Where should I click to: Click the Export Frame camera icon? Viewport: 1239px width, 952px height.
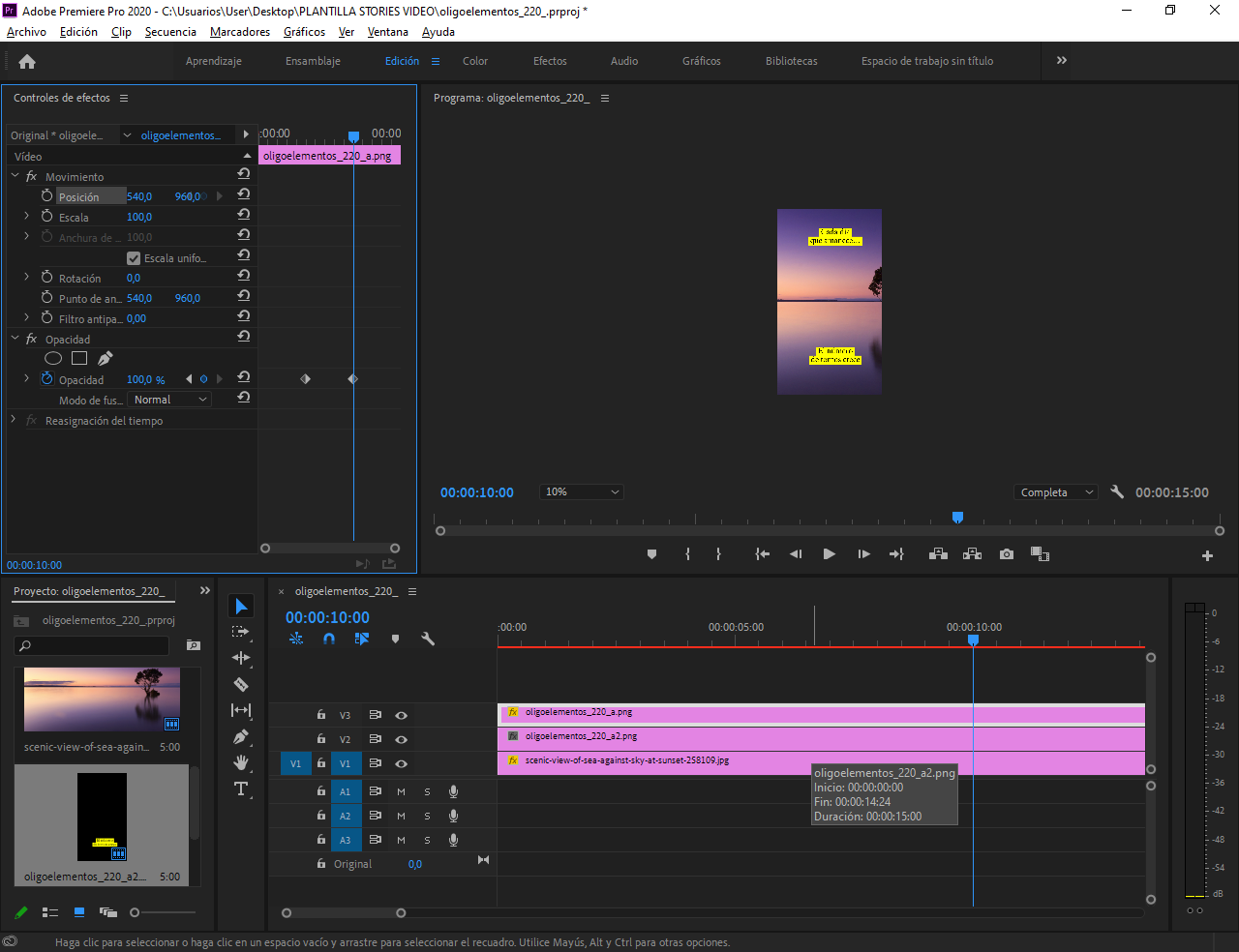coord(1007,554)
